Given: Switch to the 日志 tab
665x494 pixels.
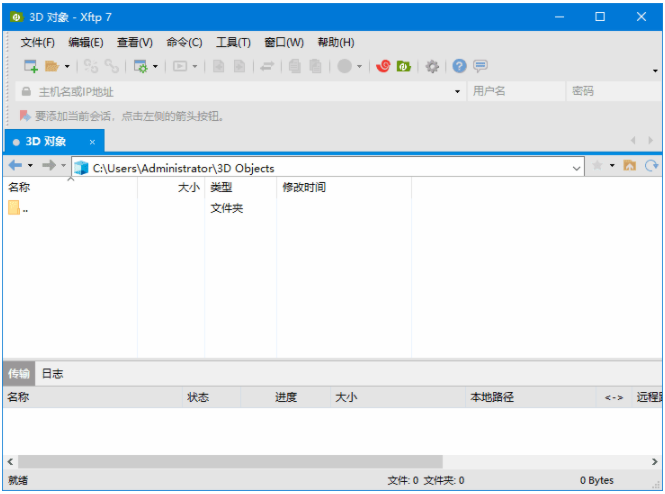Looking at the screenshot, I should [x=52, y=374].
